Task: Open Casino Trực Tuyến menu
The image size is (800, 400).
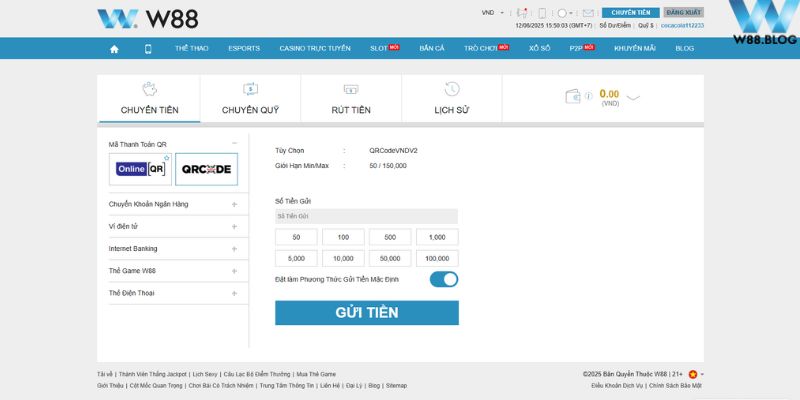Action: [x=315, y=48]
